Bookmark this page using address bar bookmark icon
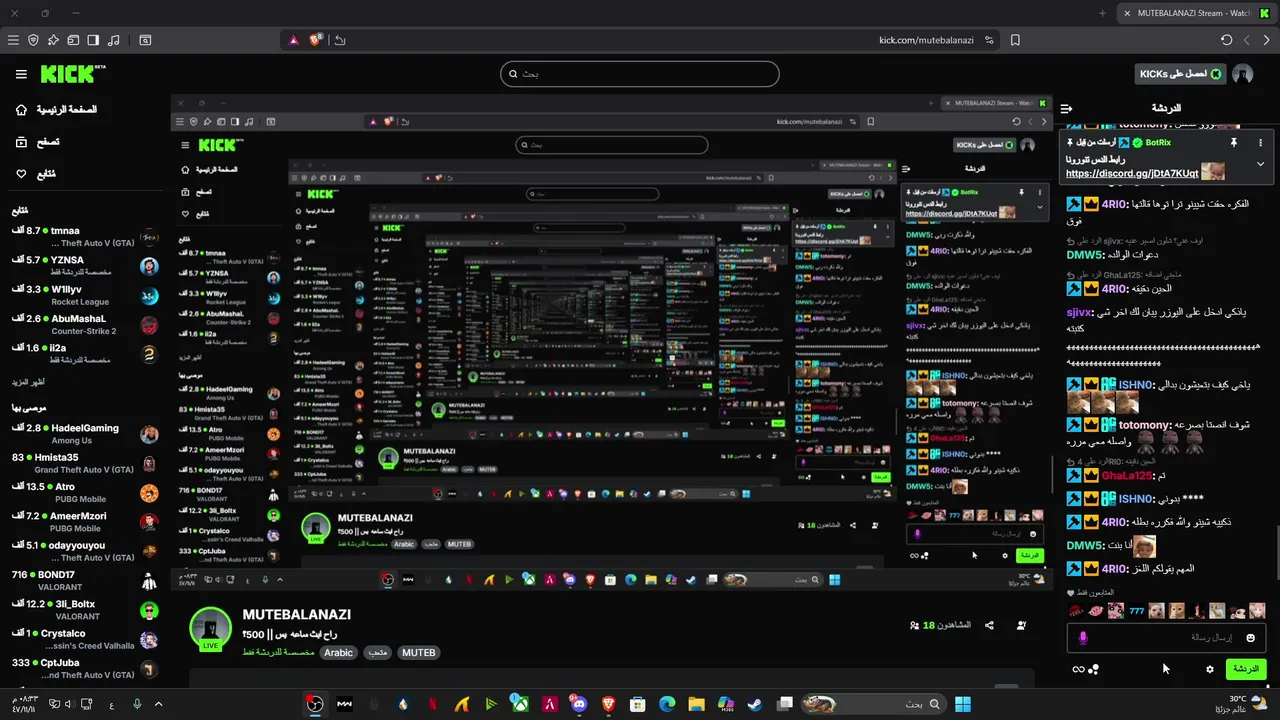Viewport: 1280px width, 720px height. (1015, 40)
